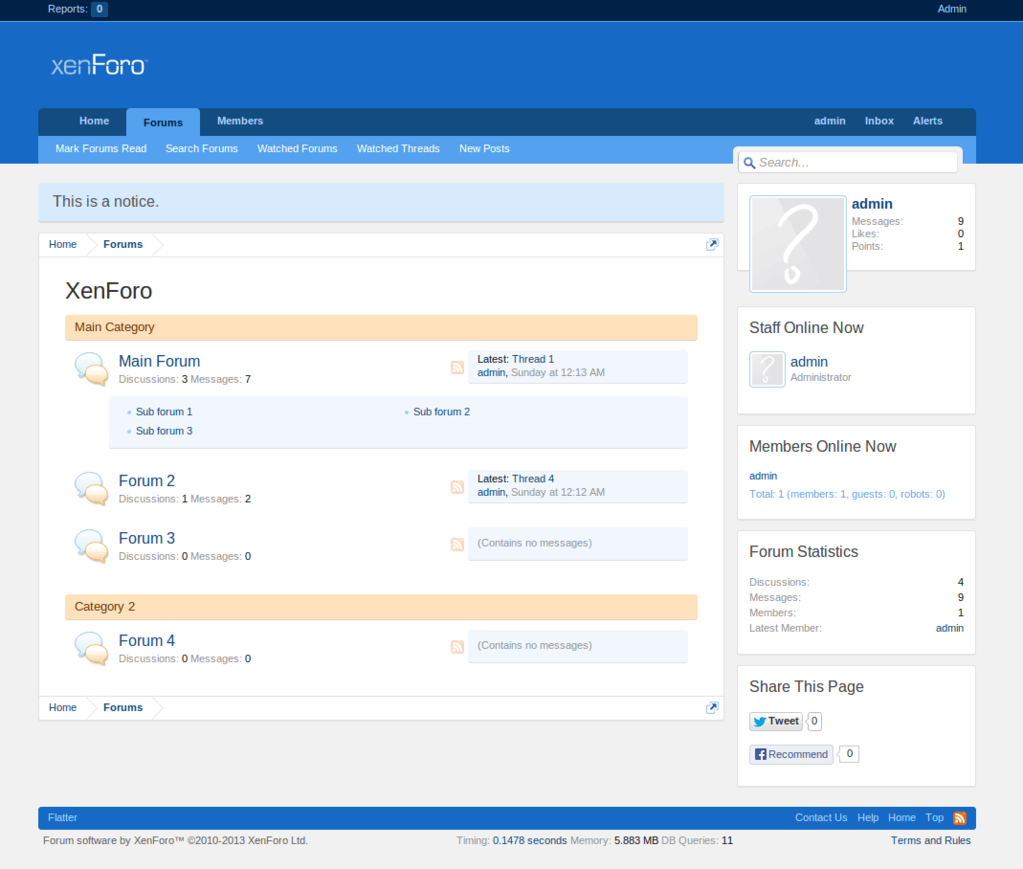
Task: Open the Inbox menu
Action: [x=879, y=121]
